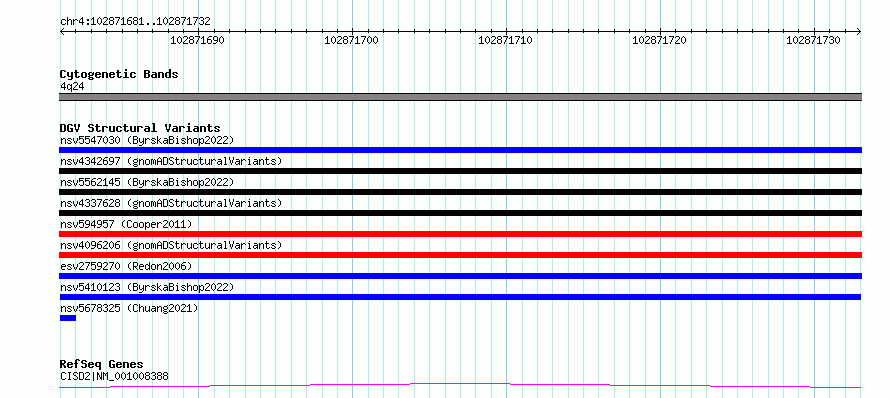Click the blue bar for nsv5410123
The height and width of the screenshot is (398, 890).
pos(460,297)
